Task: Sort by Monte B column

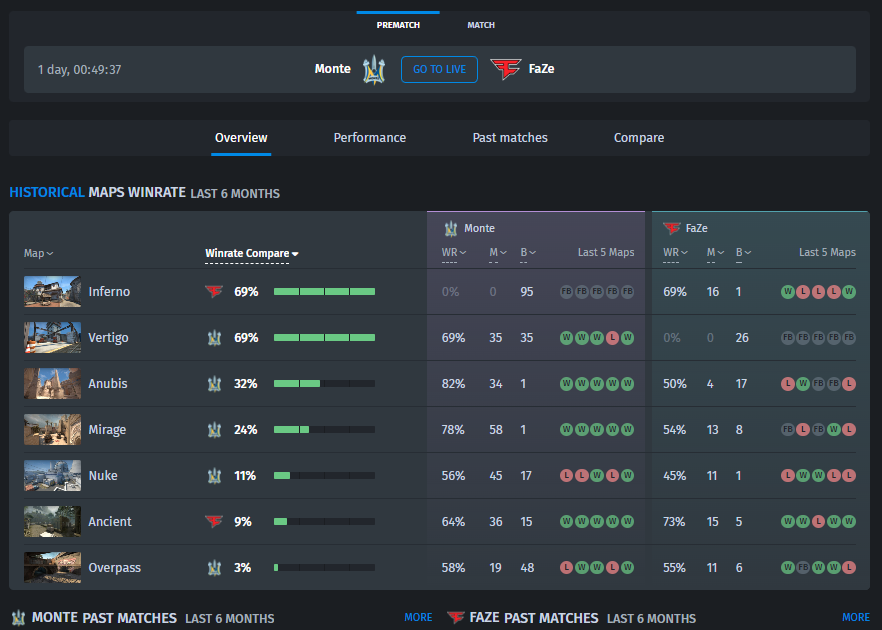Action: pos(528,253)
